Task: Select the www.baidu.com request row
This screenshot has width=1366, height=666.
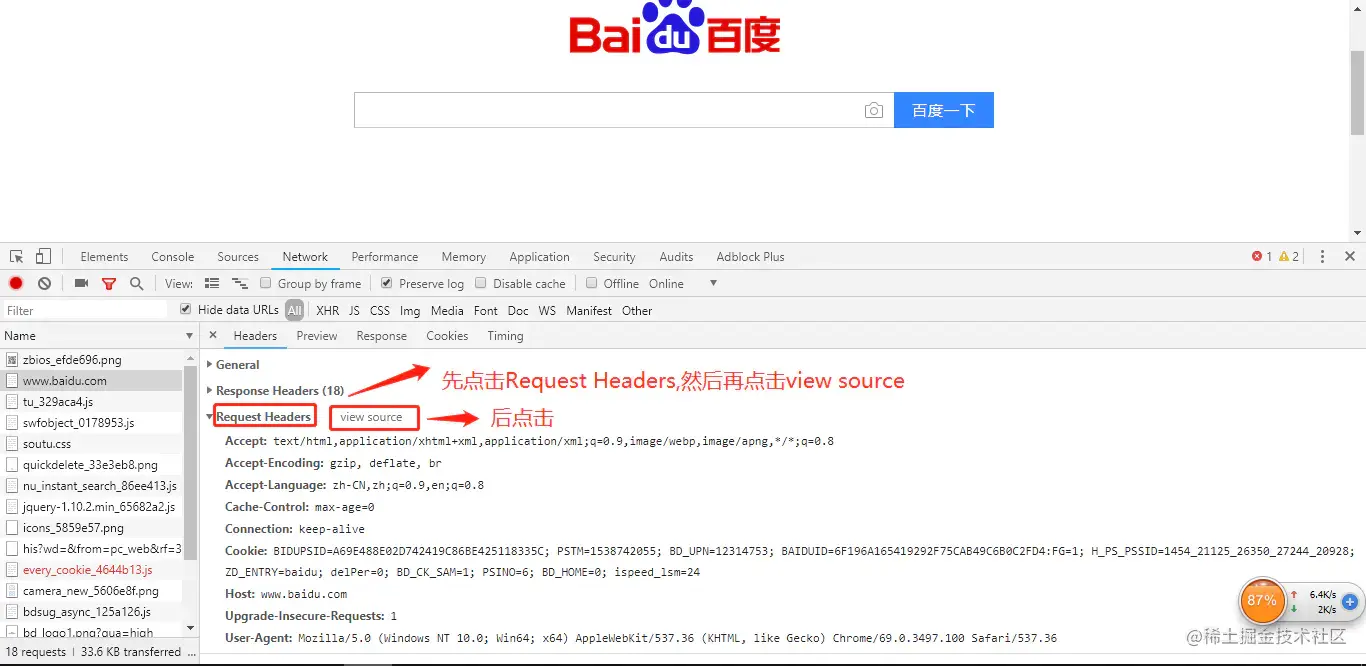Action: [92, 381]
